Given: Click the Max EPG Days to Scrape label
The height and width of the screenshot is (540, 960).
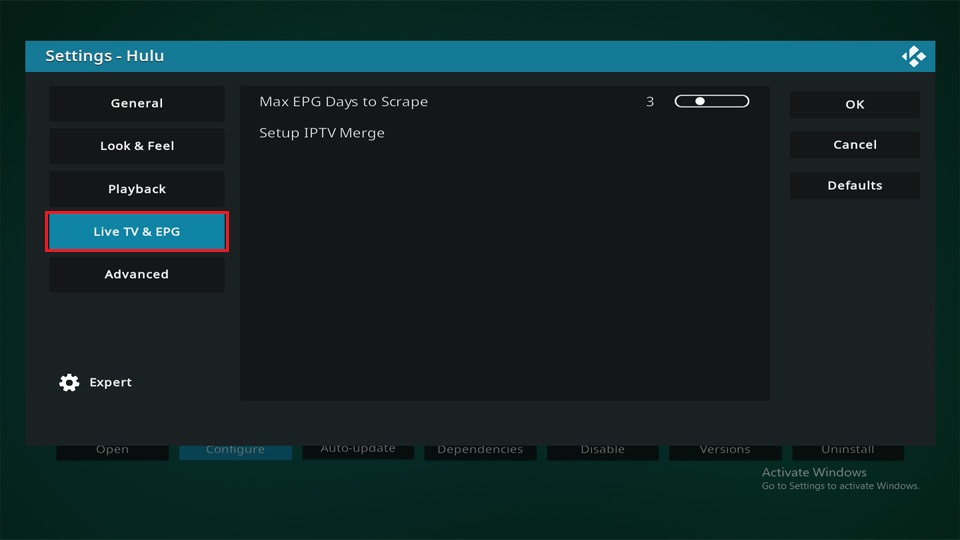Looking at the screenshot, I should 343,102.
